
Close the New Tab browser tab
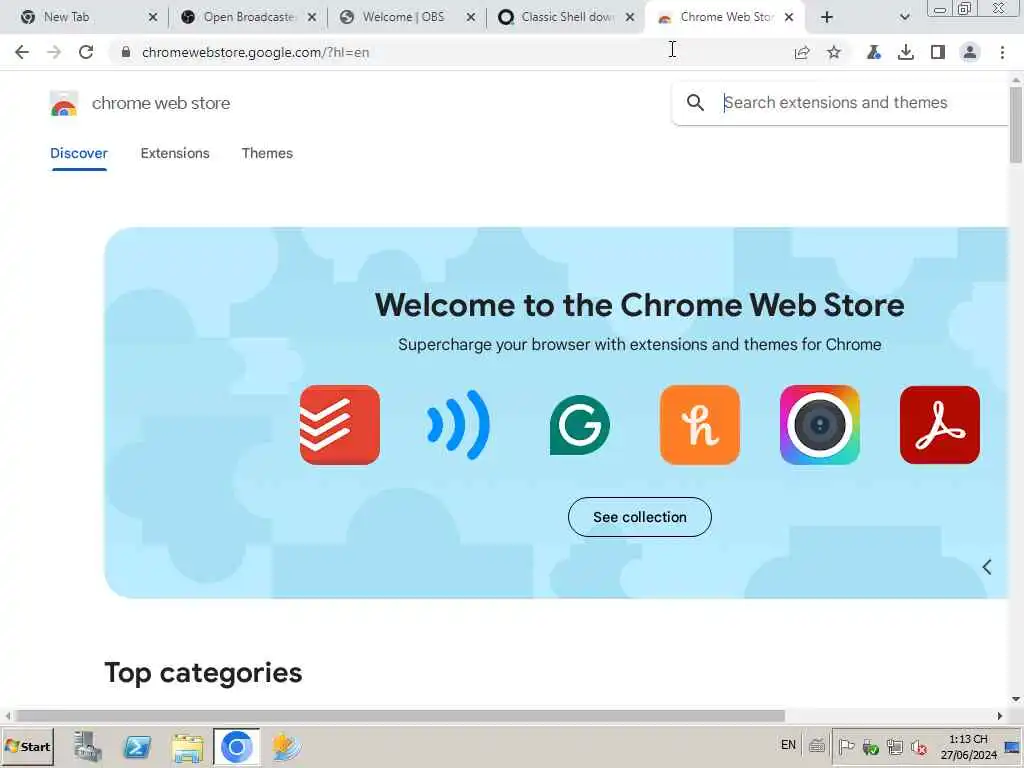point(153,17)
